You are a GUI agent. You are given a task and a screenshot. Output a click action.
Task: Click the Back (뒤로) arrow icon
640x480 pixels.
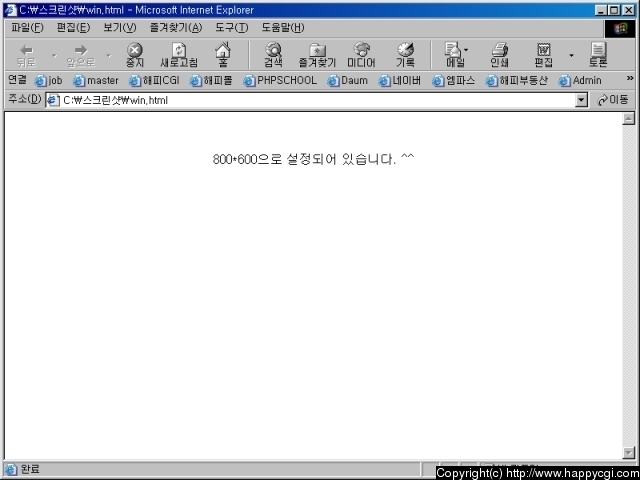click(27, 50)
